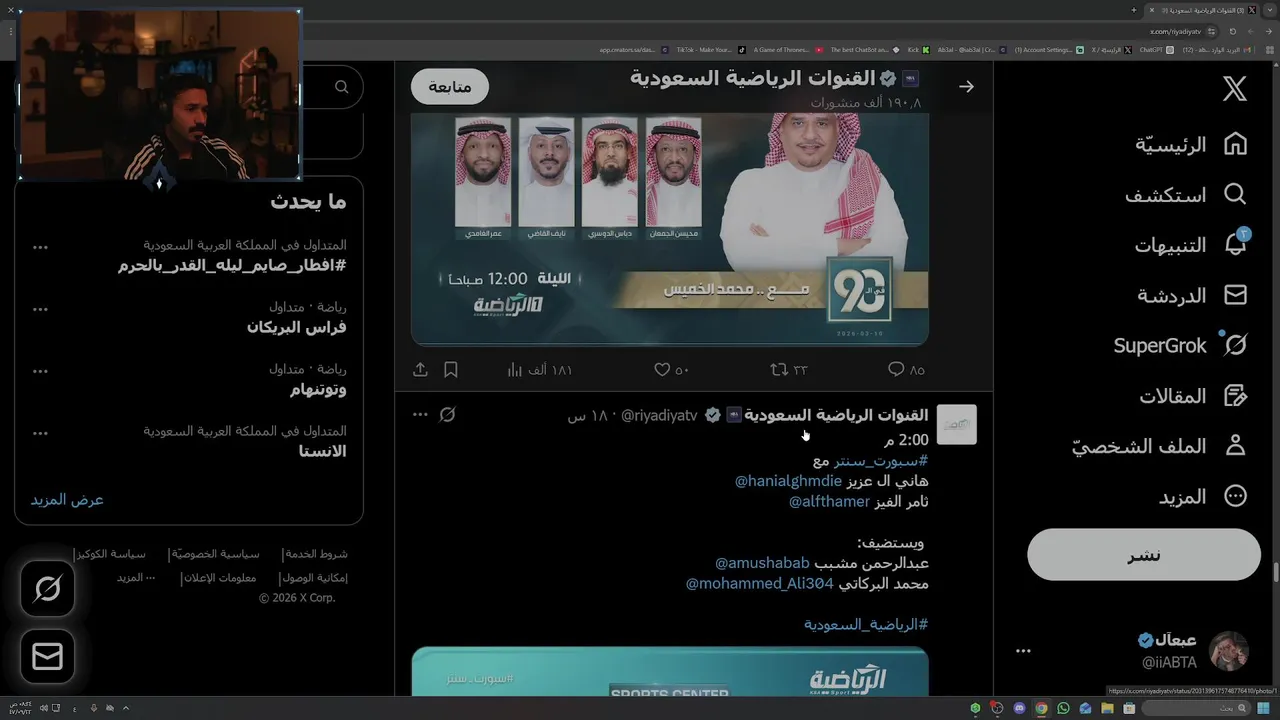
Task: Open عبعال account avatar
Action: pyautogui.click(x=1229, y=651)
